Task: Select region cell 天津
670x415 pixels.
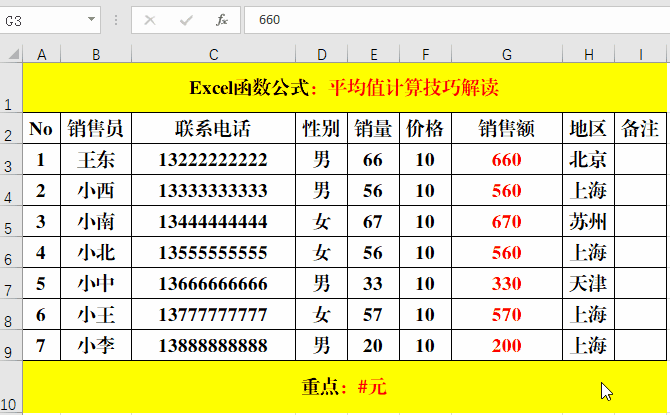Action: (x=589, y=283)
